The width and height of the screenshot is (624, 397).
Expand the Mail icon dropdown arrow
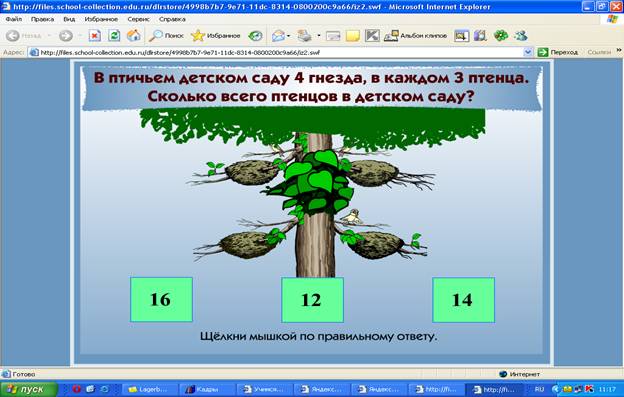click(289, 36)
